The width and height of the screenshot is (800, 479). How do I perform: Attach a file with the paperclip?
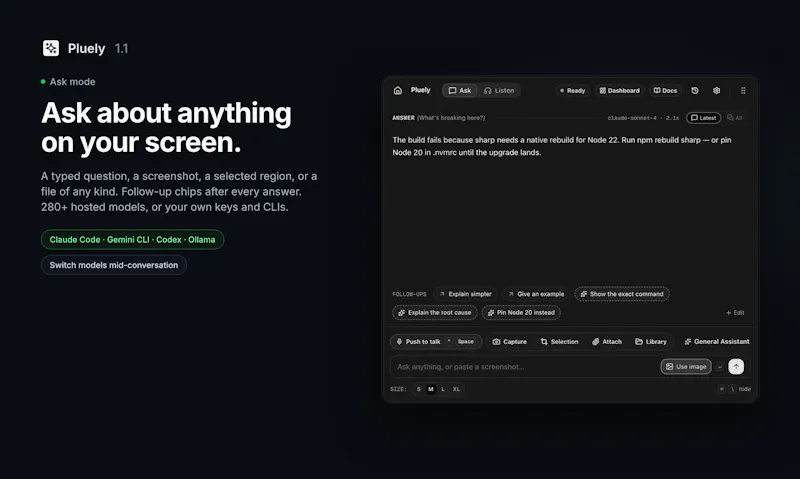pyautogui.click(x=607, y=342)
